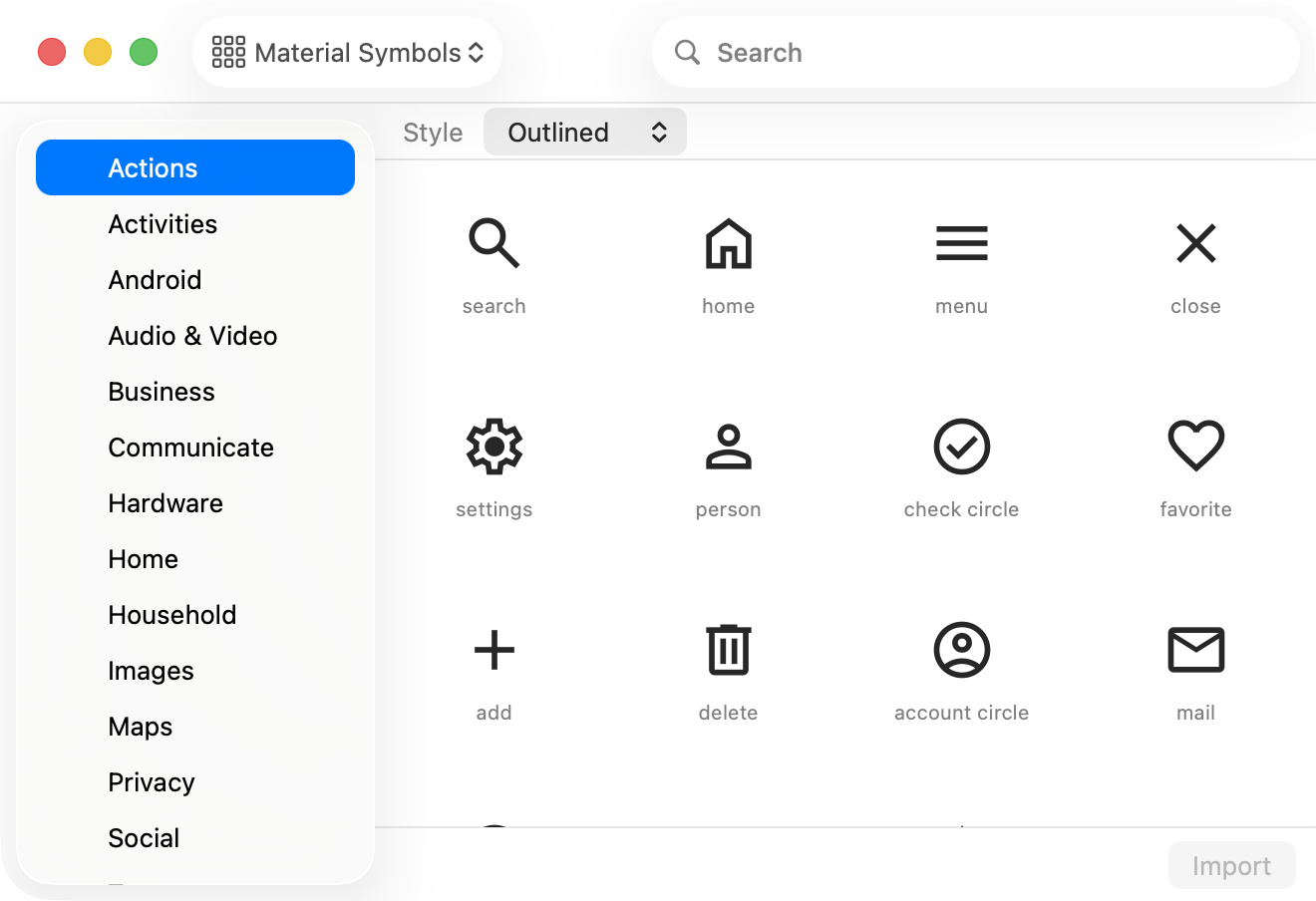Pick the delete trash symbol
Image resolution: width=1316 pixels, height=901 pixels.
(729, 650)
